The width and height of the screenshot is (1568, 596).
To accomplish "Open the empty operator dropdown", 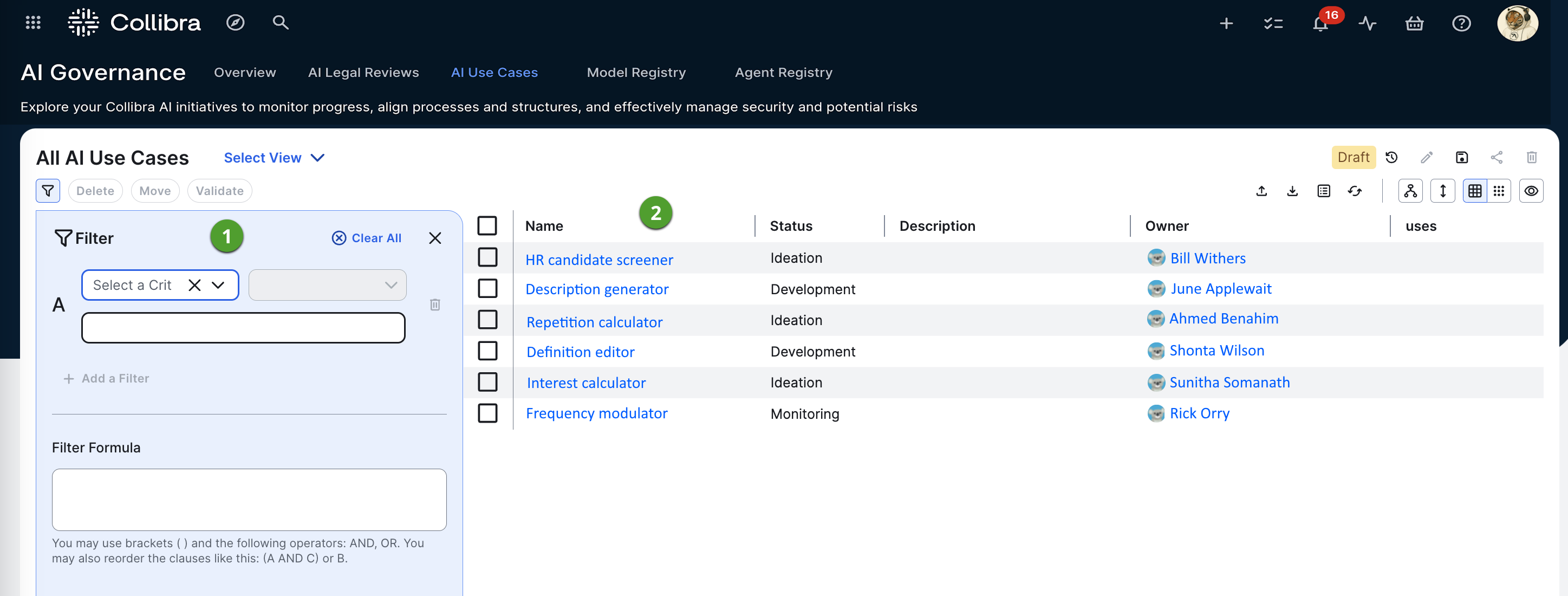I will click(327, 285).
